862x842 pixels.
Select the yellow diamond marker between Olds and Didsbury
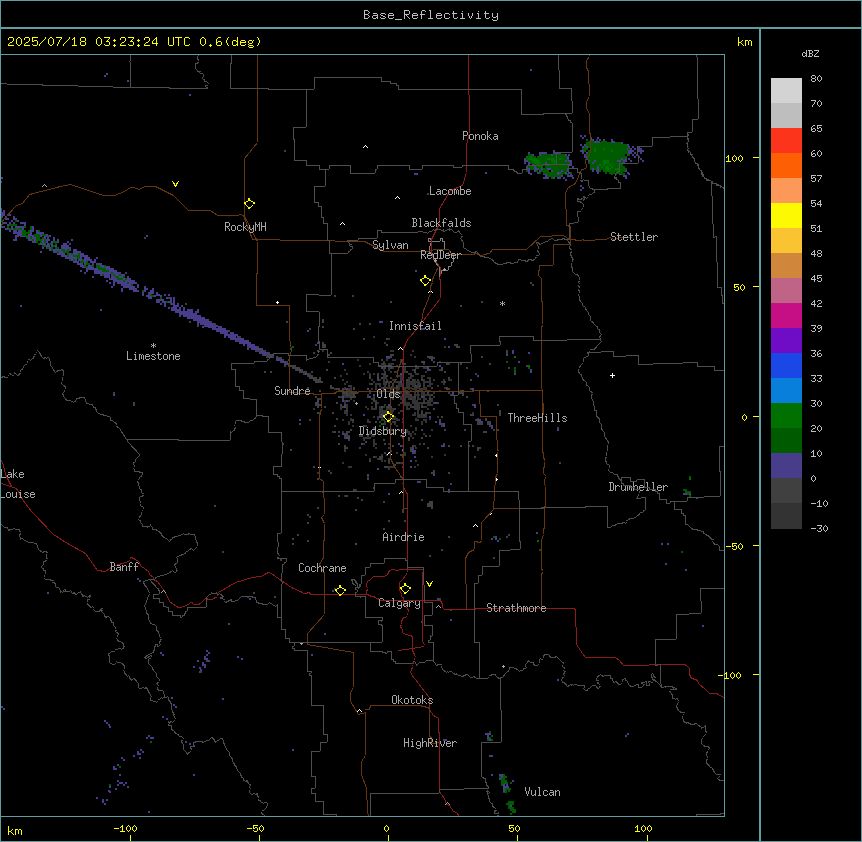[388, 417]
